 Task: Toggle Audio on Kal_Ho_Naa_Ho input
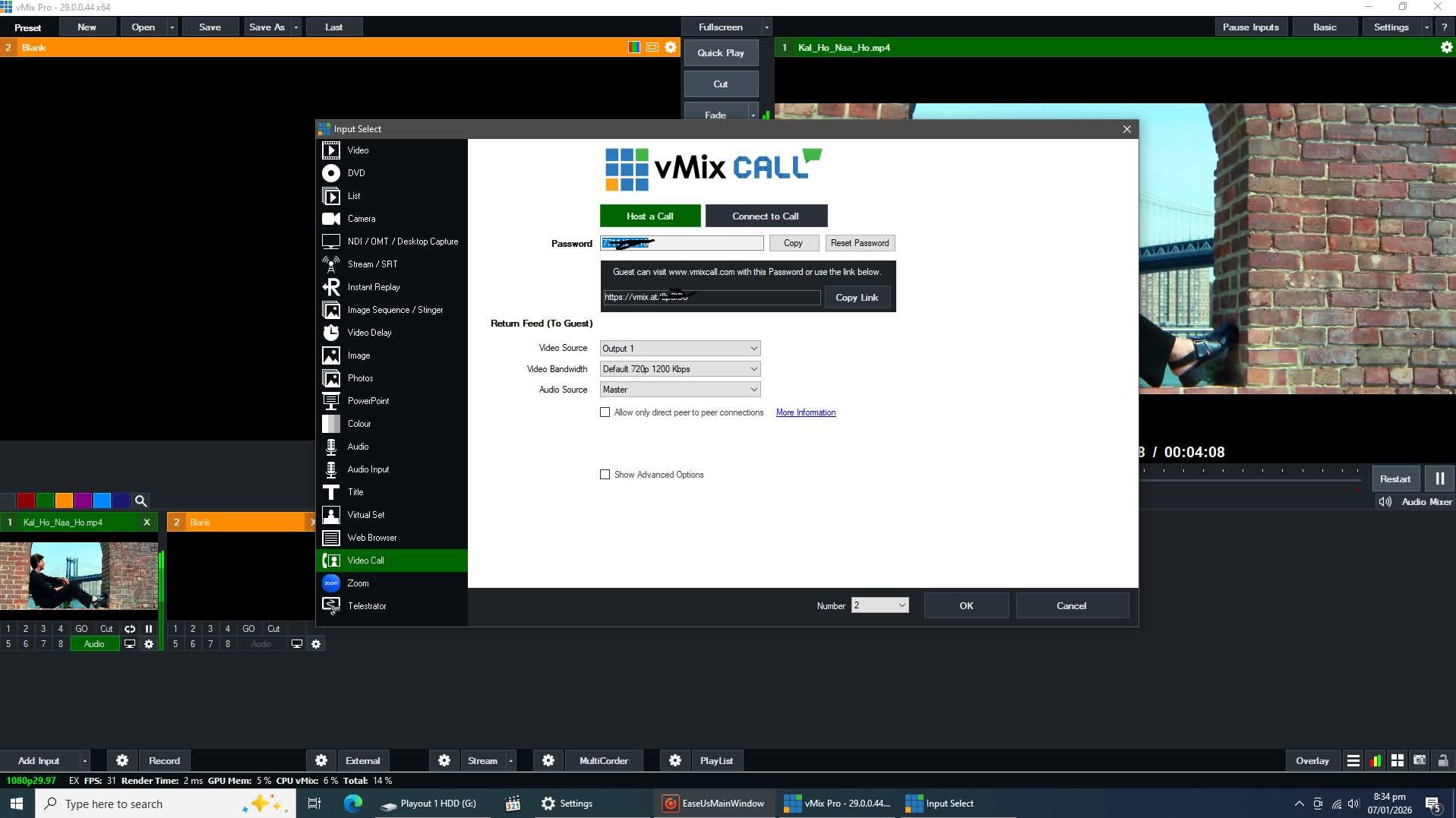94,644
